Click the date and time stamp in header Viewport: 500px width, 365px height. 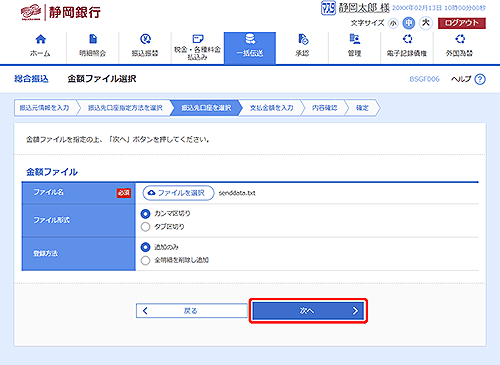tap(439, 8)
